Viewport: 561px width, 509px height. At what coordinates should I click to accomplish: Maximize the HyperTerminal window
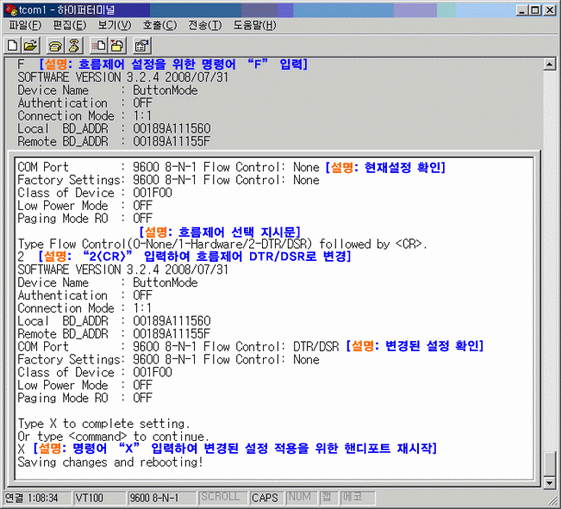tap(535, 10)
